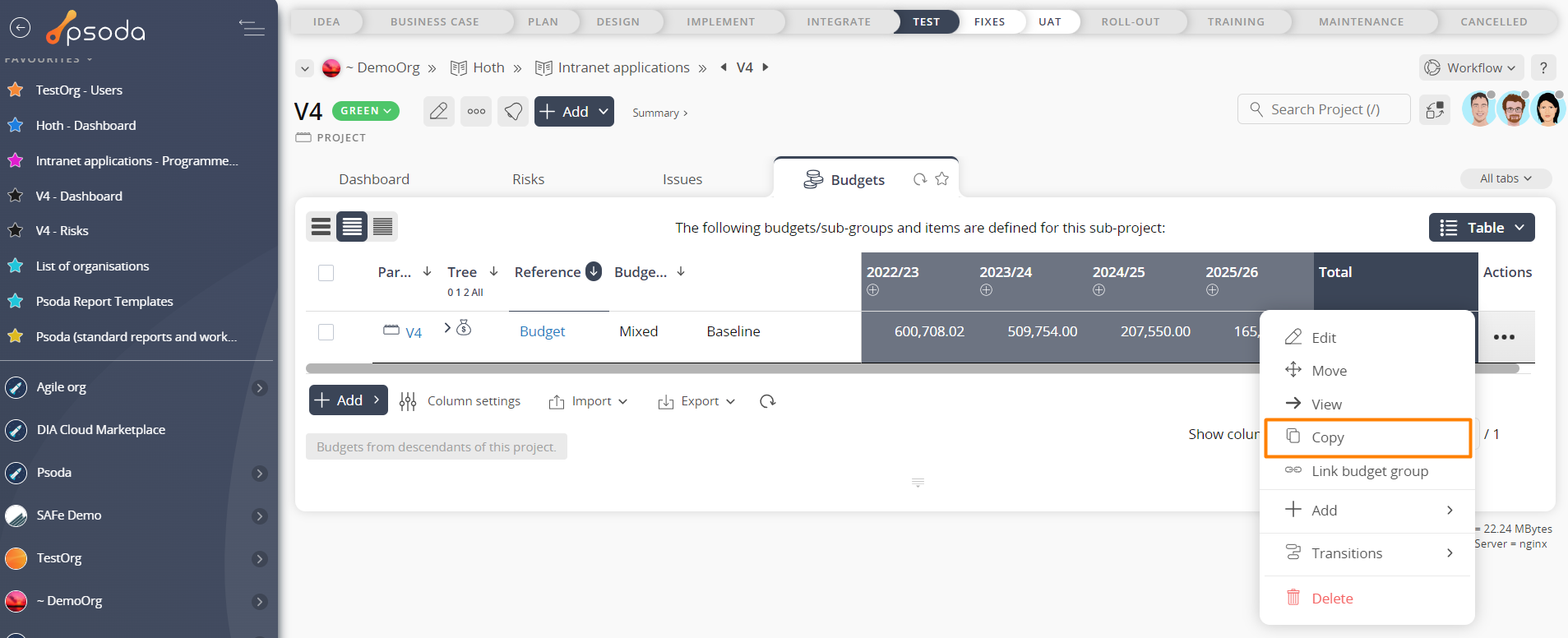Click the Add button below the table
The height and width of the screenshot is (638, 1568).
348,400
